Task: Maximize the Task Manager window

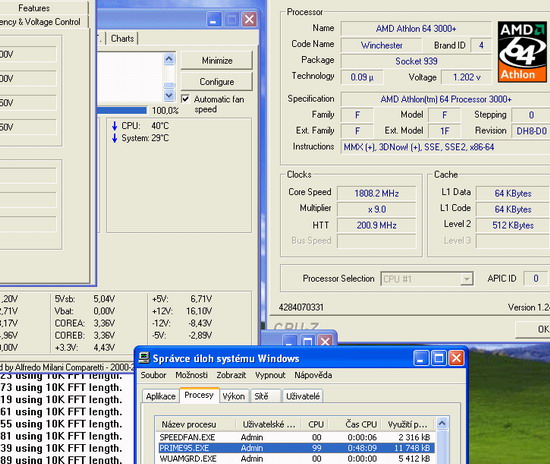Action: [438, 358]
